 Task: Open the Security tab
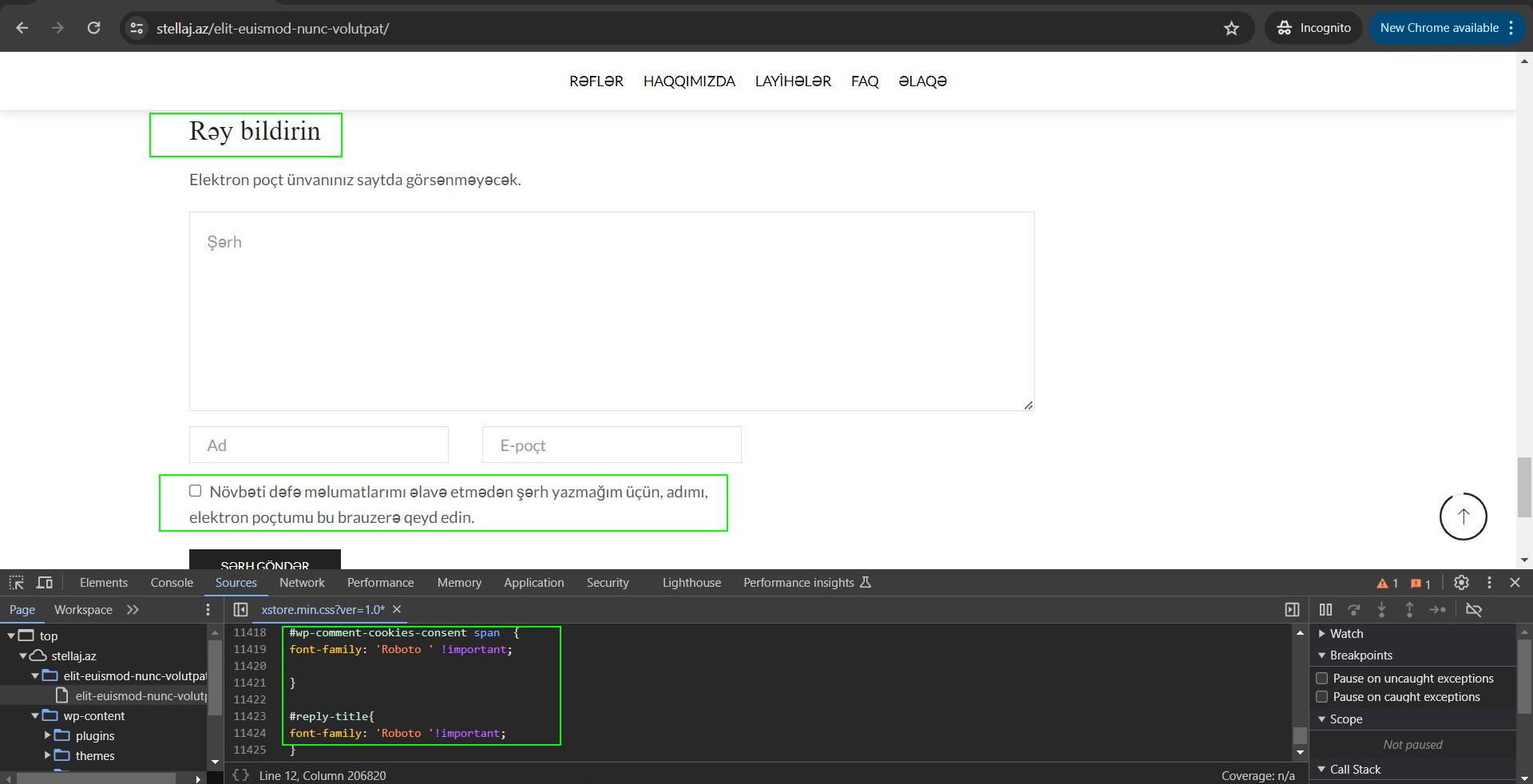608,583
